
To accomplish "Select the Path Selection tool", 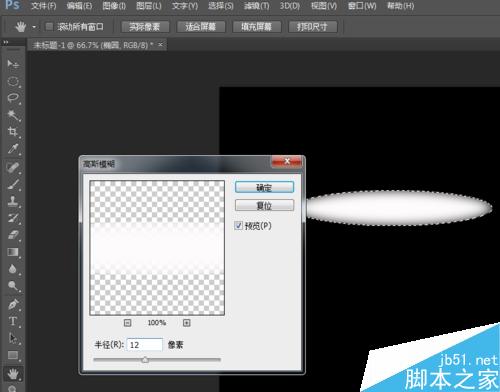I will click(13, 338).
